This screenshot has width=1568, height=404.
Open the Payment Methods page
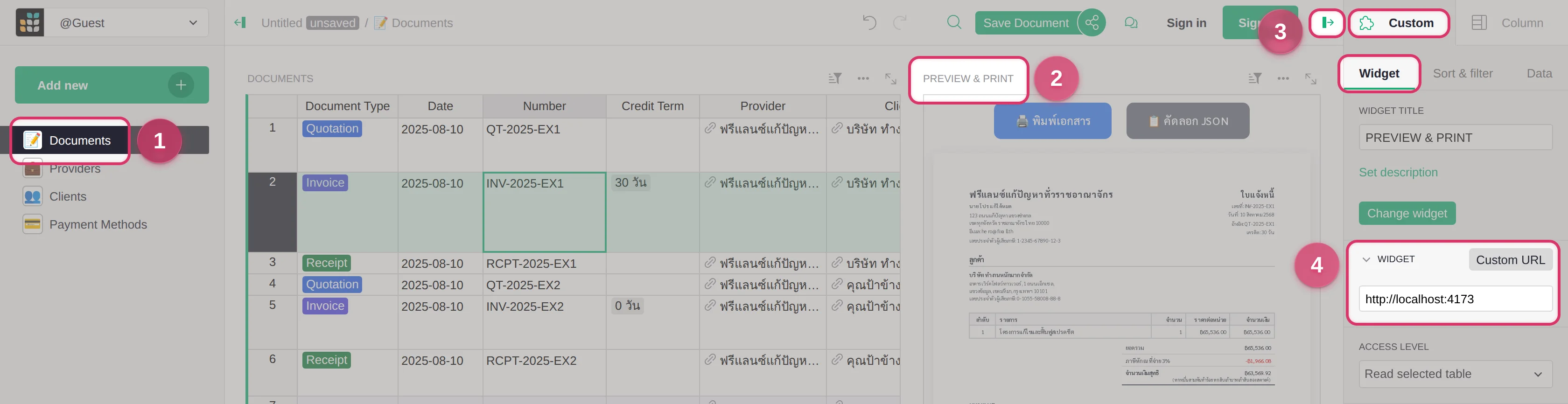(98, 224)
